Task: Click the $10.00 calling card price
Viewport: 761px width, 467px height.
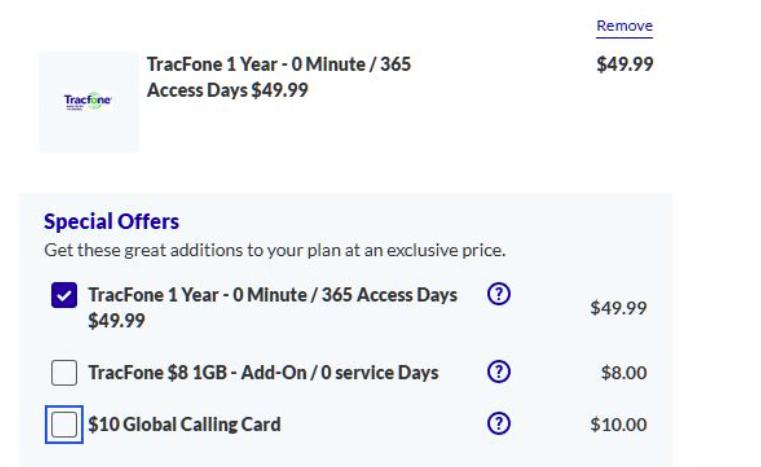Action: tap(618, 425)
